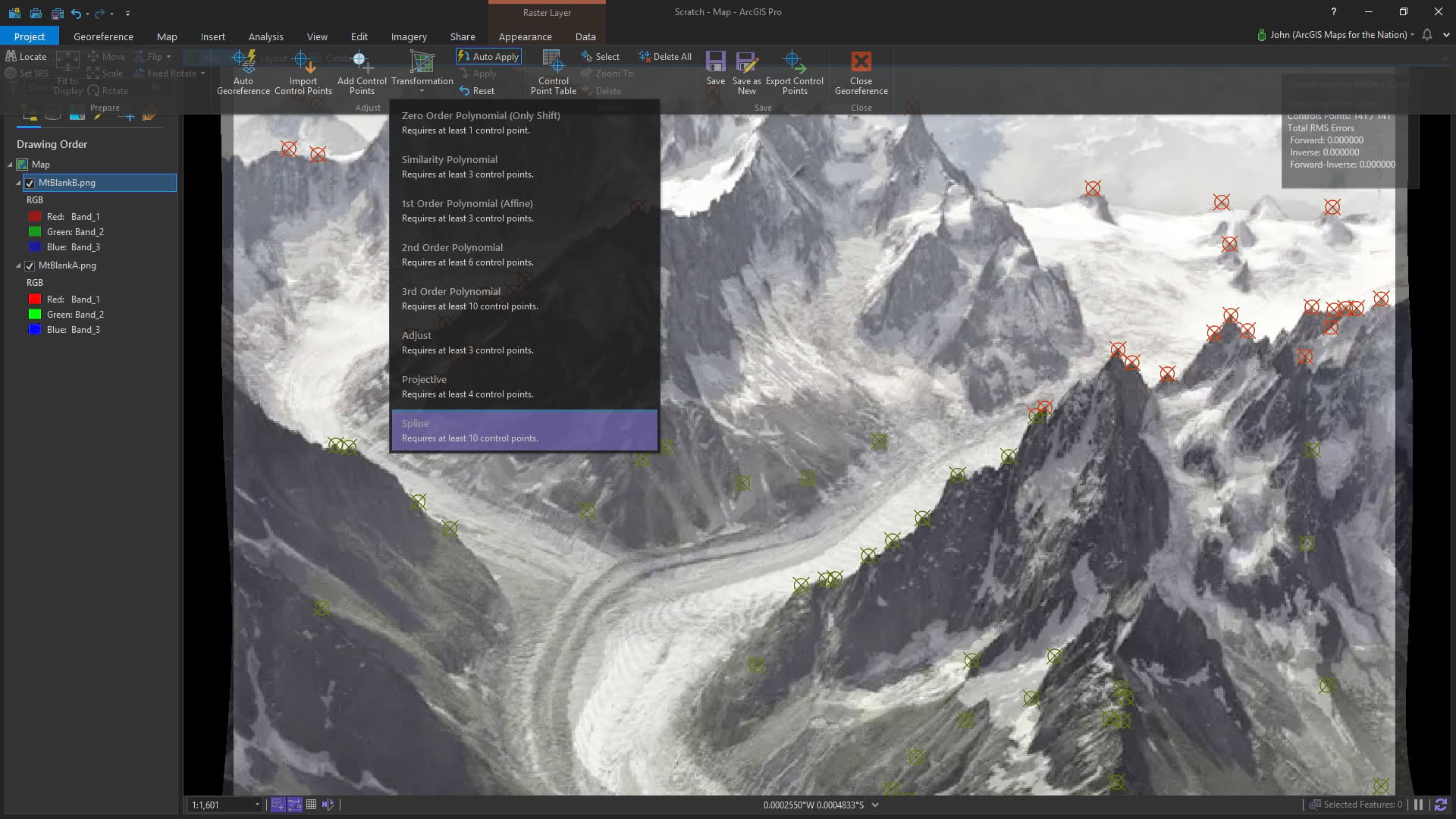Viewport: 1456px width, 819px height.
Task: Pause drawing with the status bar button
Action: coord(1418,805)
